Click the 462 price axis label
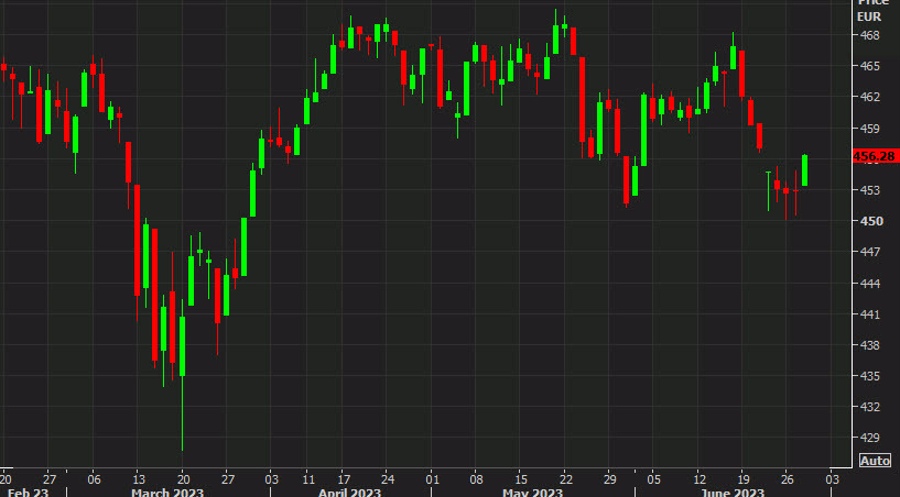900x497 pixels. pos(869,97)
